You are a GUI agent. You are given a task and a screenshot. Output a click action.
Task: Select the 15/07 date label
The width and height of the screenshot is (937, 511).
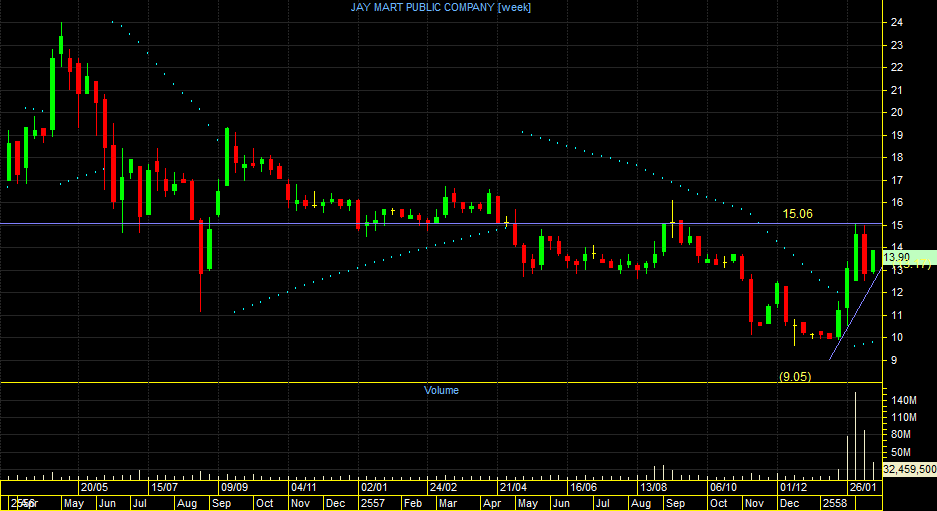[x=164, y=487]
